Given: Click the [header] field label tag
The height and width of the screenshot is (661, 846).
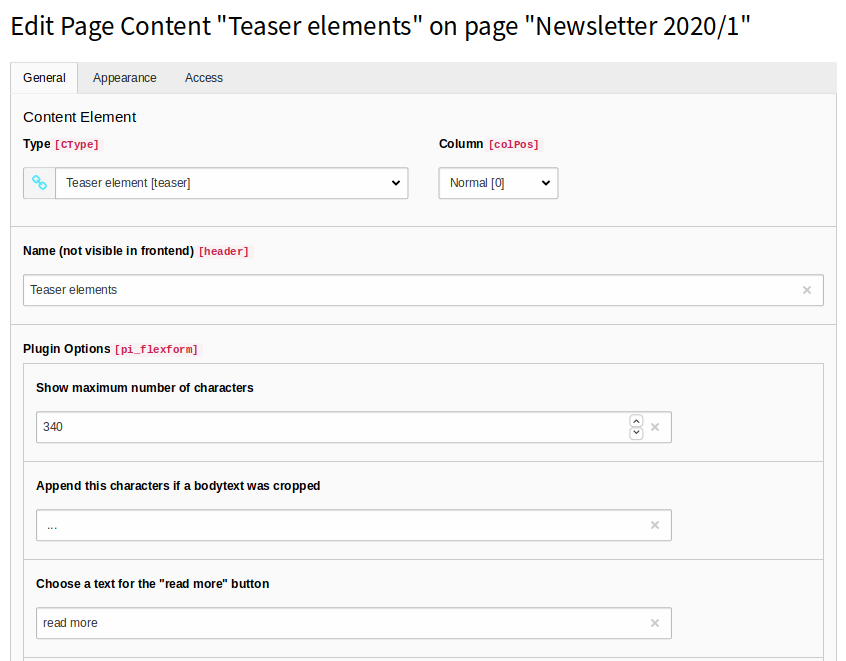Looking at the screenshot, I should [x=224, y=251].
